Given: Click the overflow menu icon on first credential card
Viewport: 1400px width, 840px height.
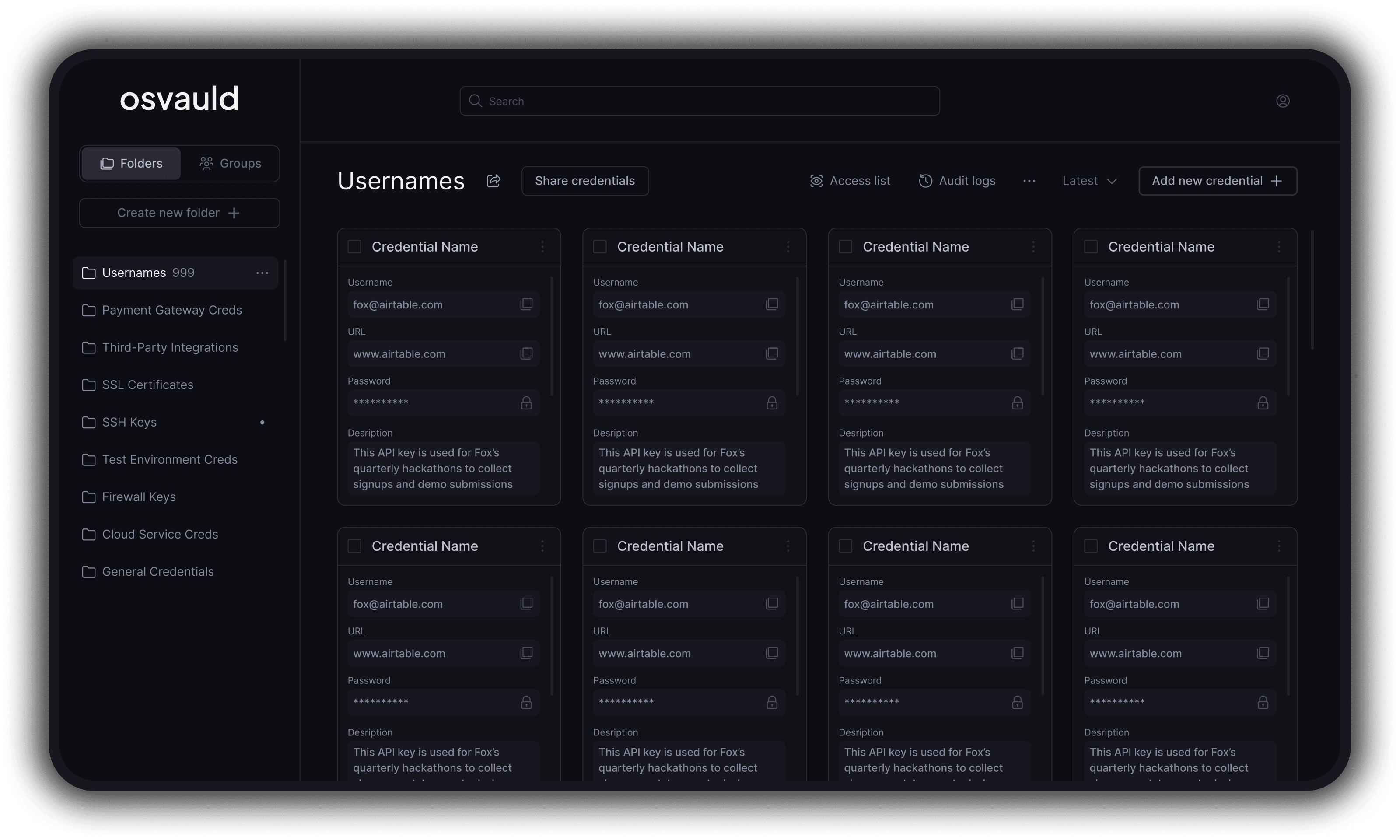Looking at the screenshot, I should pos(543,246).
